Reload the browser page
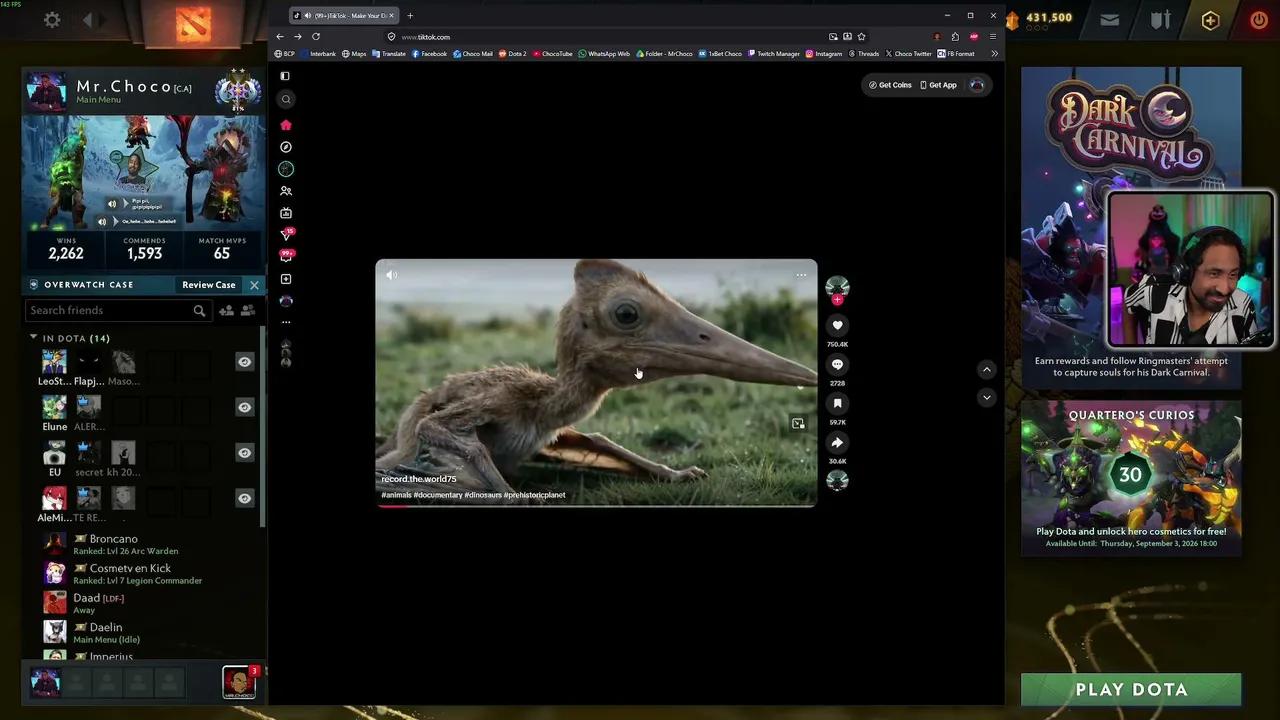The image size is (1280, 720). click(x=316, y=37)
